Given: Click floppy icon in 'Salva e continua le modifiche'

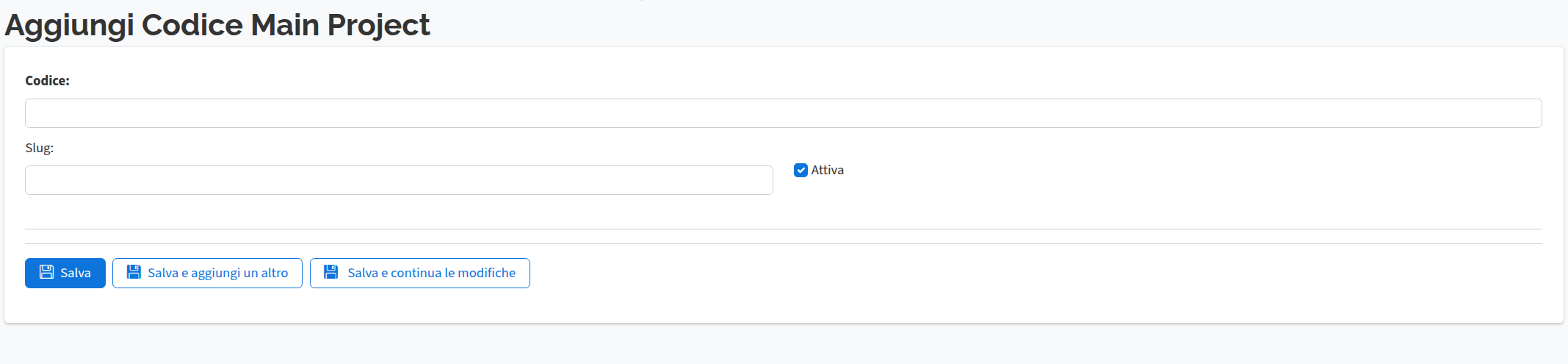Looking at the screenshot, I should point(331,272).
